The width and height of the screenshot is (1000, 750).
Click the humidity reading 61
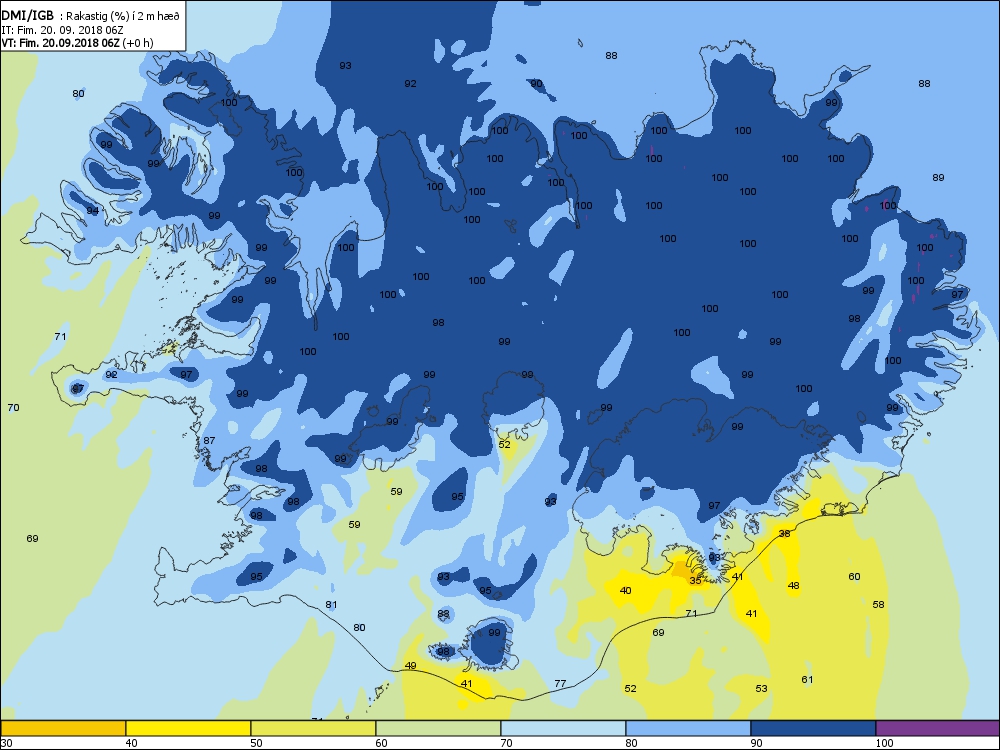[x=807, y=680]
